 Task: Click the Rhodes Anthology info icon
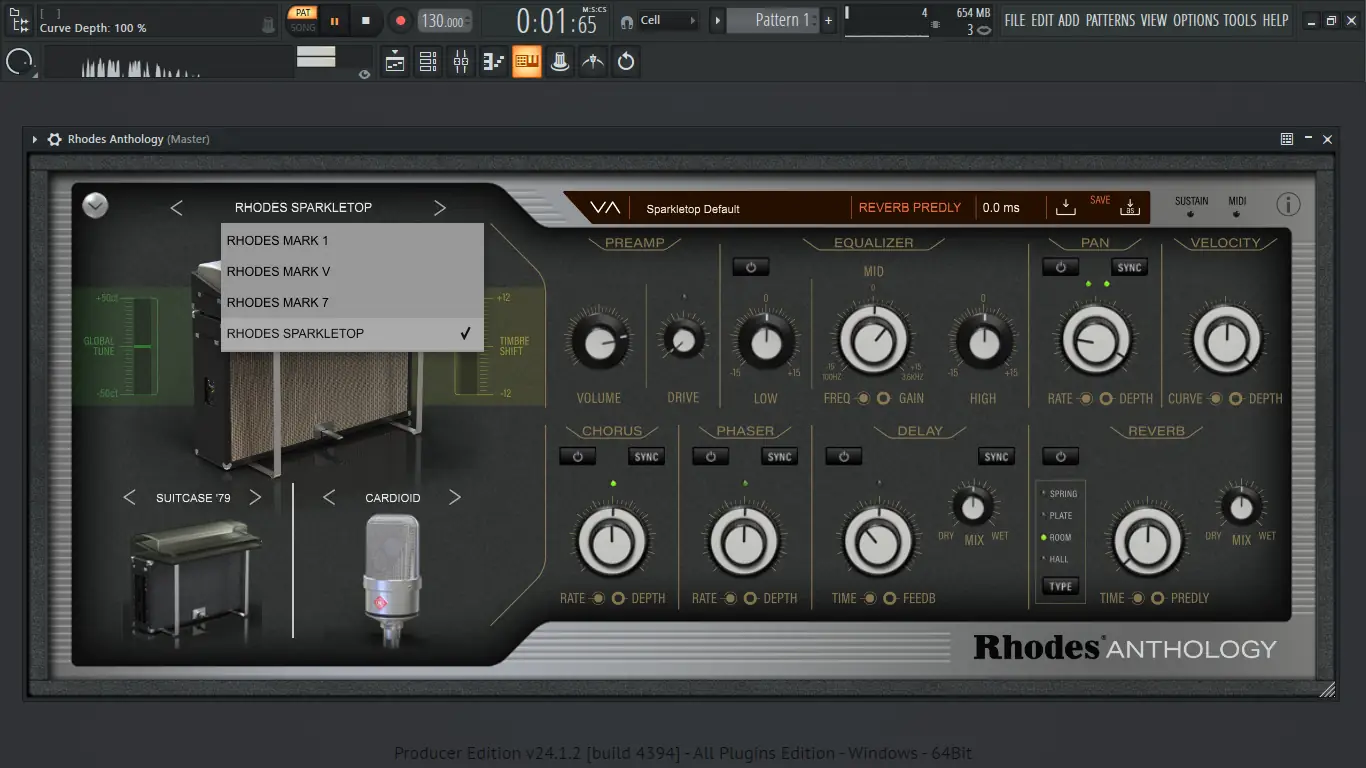pos(1288,205)
